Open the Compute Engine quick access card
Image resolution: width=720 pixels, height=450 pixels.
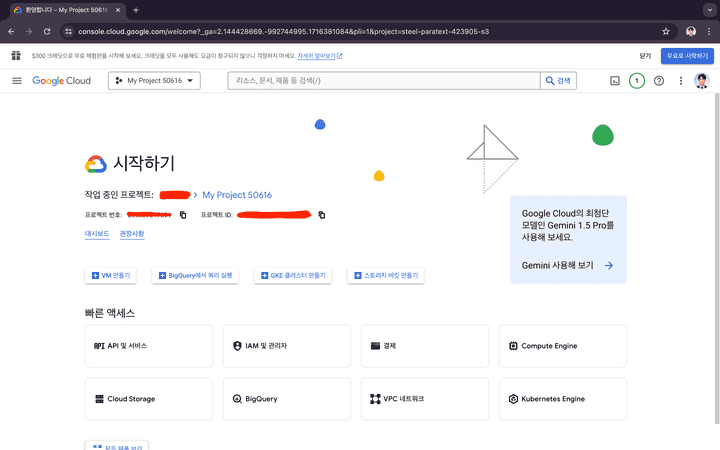(x=563, y=345)
